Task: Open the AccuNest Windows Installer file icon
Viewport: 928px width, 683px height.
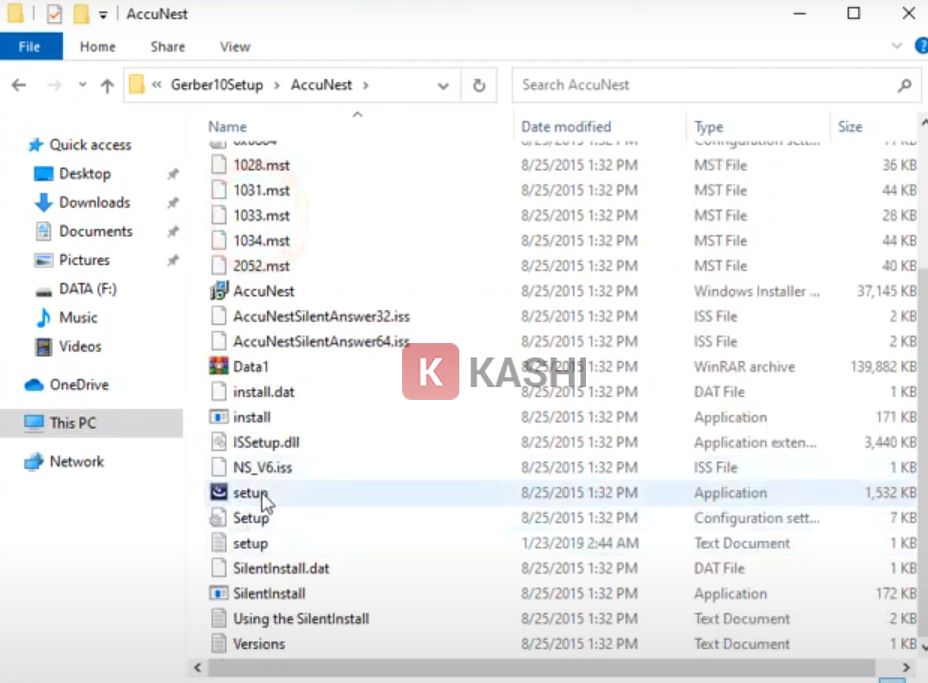Action: (x=219, y=291)
